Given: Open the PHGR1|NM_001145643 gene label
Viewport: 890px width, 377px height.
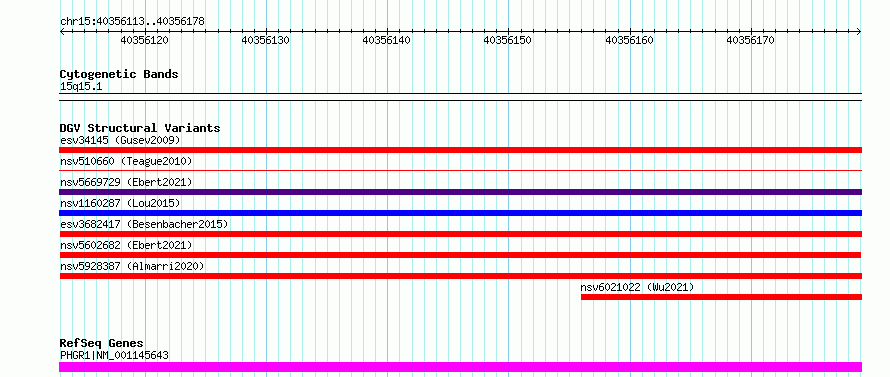Looking at the screenshot, I should coord(114,355).
